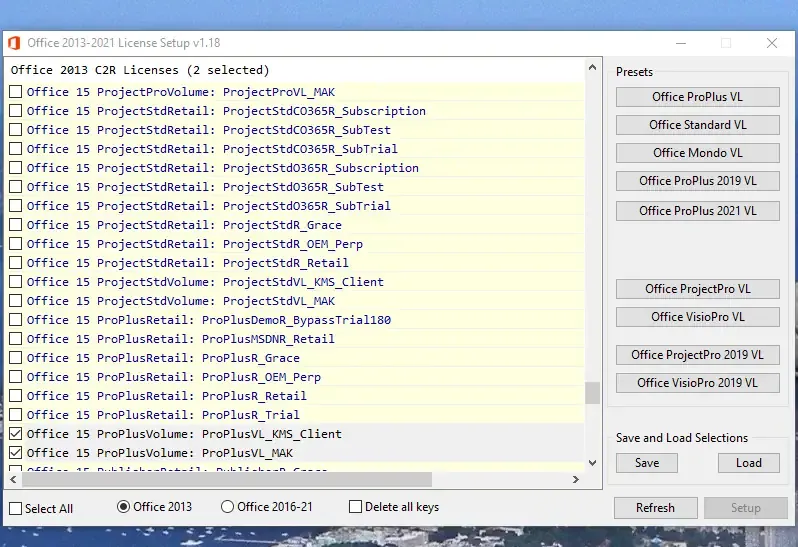Enable Delete all keys checkbox
Image resolution: width=798 pixels, height=547 pixels.
pyautogui.click(x=355, y=507)
